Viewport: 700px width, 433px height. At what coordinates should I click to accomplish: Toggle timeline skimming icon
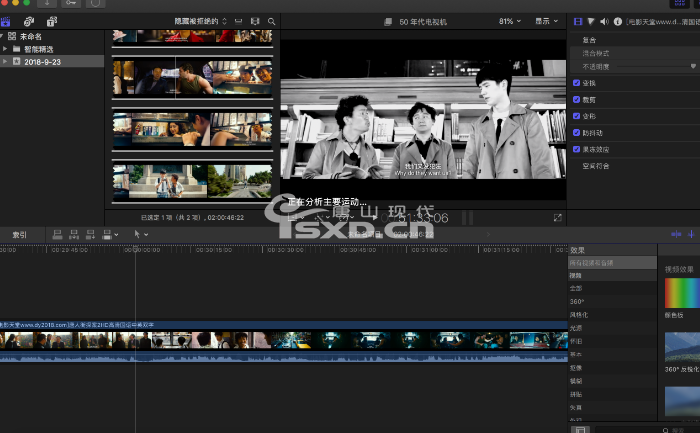click(x=676, y=234)
